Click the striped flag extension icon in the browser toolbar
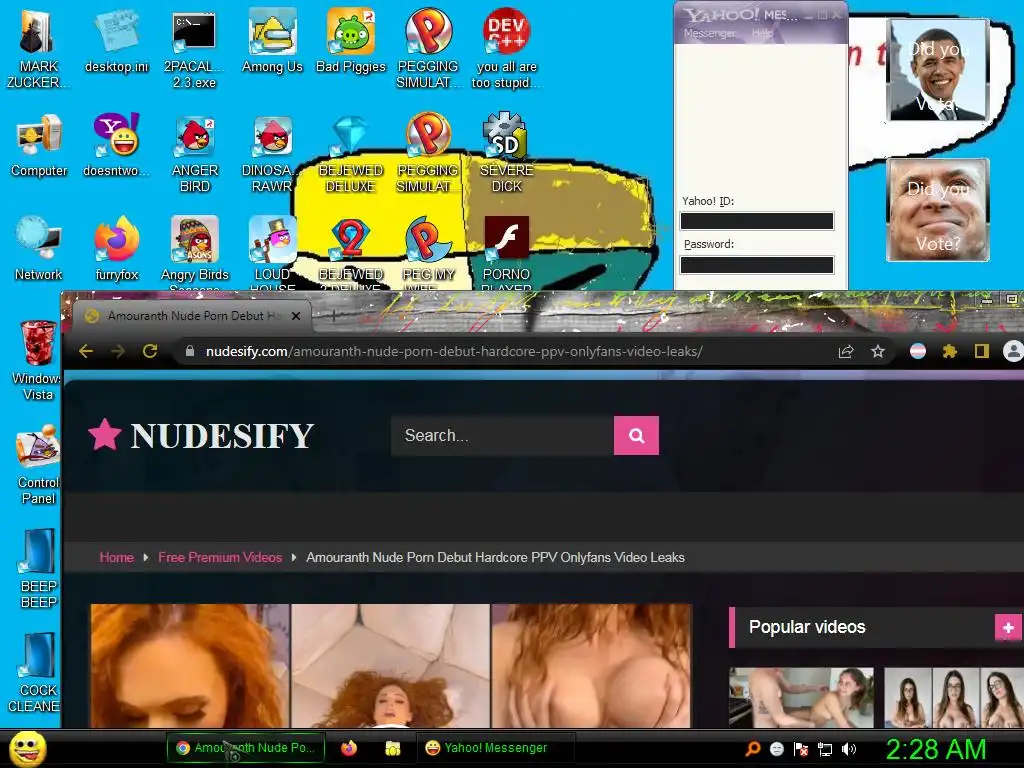The image size is (1024, 768). [918, 351]
